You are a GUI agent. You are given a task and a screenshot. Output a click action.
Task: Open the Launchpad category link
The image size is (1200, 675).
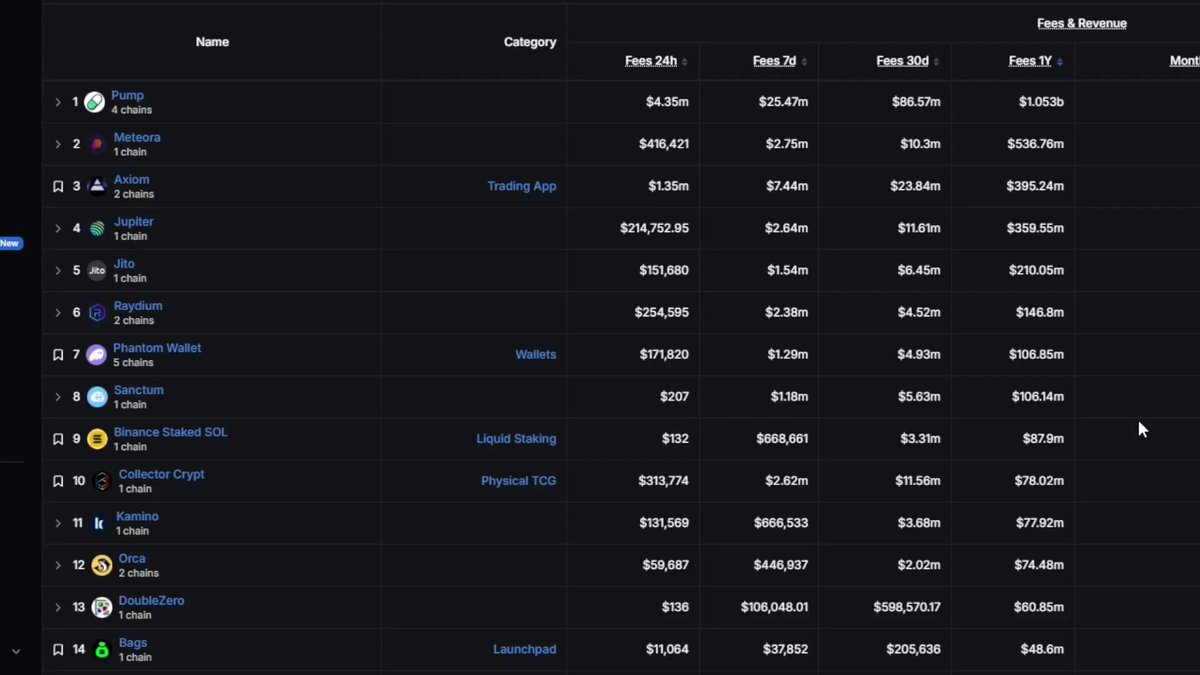tap(525, 649)
